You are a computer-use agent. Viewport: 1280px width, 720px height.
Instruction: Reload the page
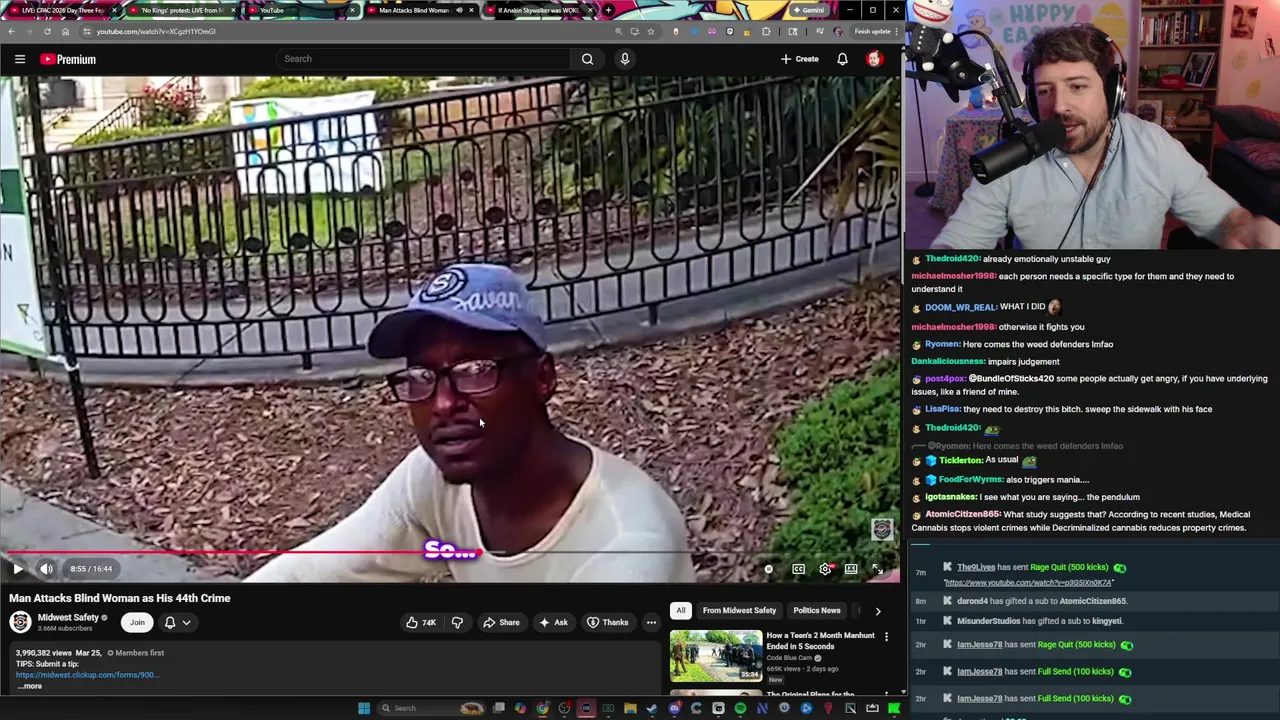click(x=47, y=31)
